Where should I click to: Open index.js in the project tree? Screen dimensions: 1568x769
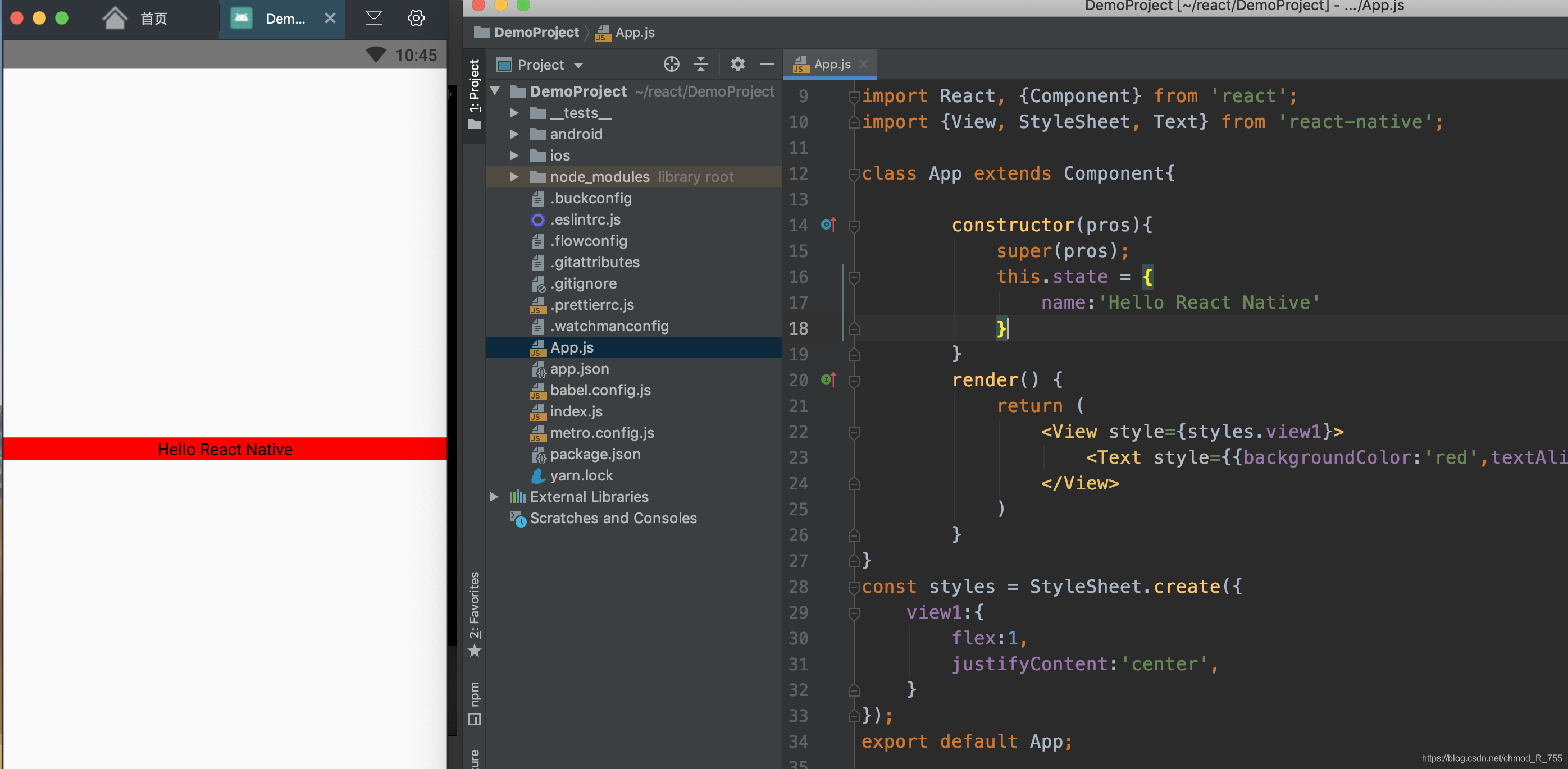click(x=576, y=412)
